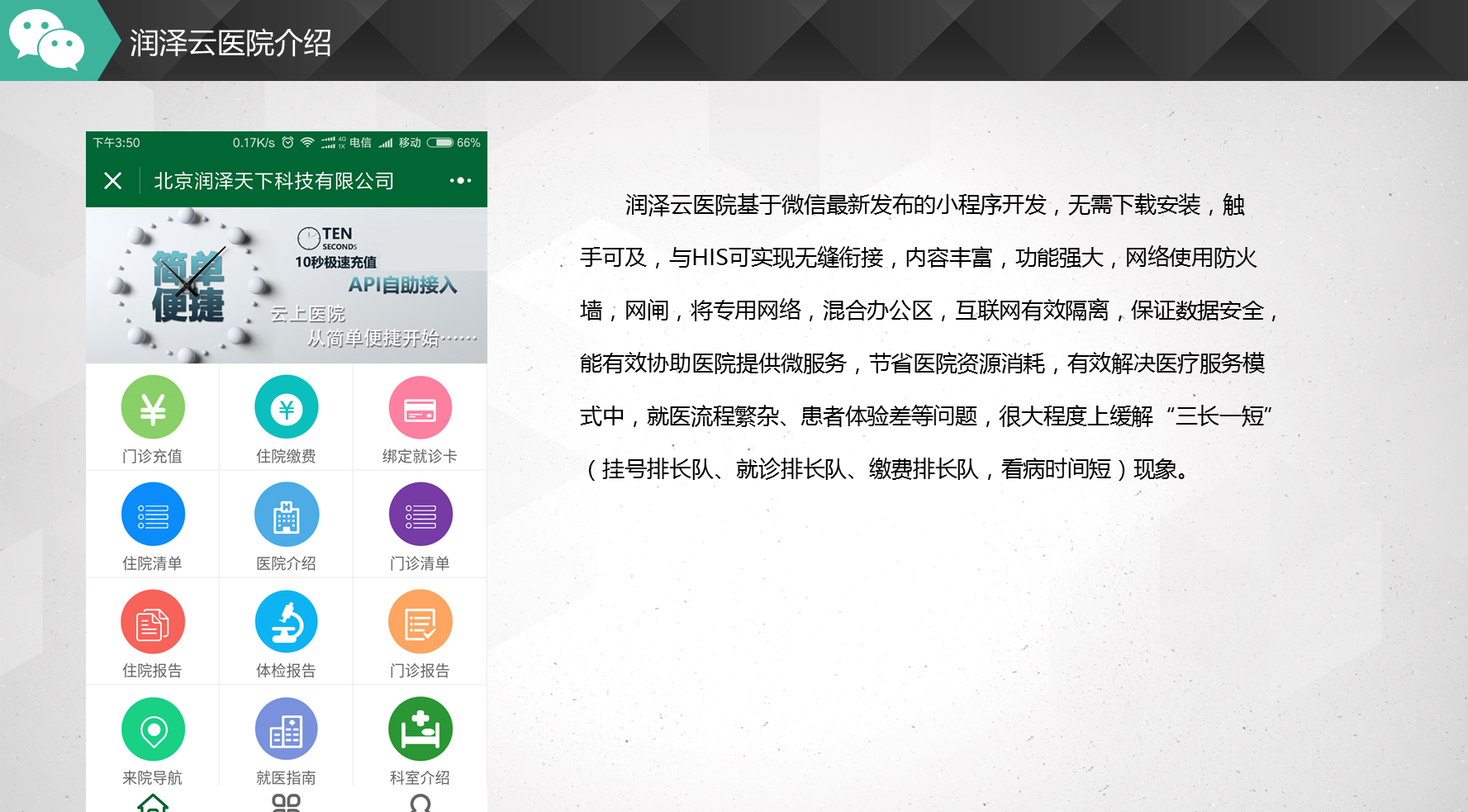Click the 住院清单 label
This screenshot has width=1468, height=812.
[x=153, y=563]
